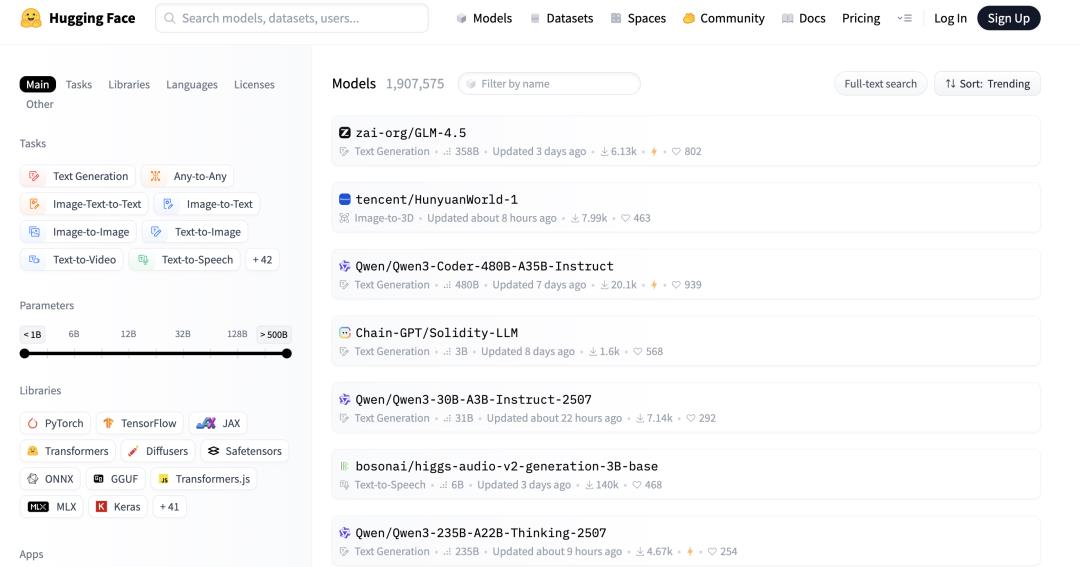Image resolution: width=1080 pixels, height=567 pixels.
Task: Click the Docs book icon in navbar
Action: tap(787, 19)
